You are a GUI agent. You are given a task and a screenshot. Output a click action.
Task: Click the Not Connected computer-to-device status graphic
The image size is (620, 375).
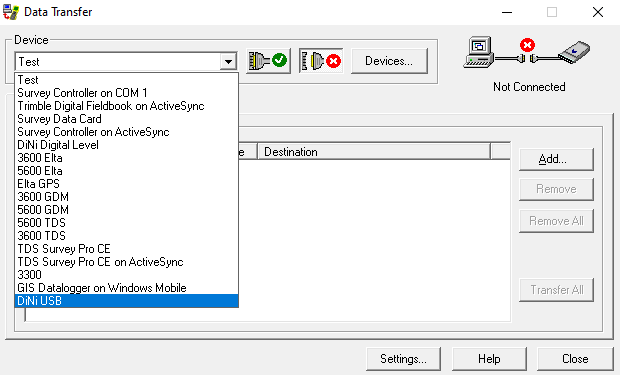pos(527,53)
